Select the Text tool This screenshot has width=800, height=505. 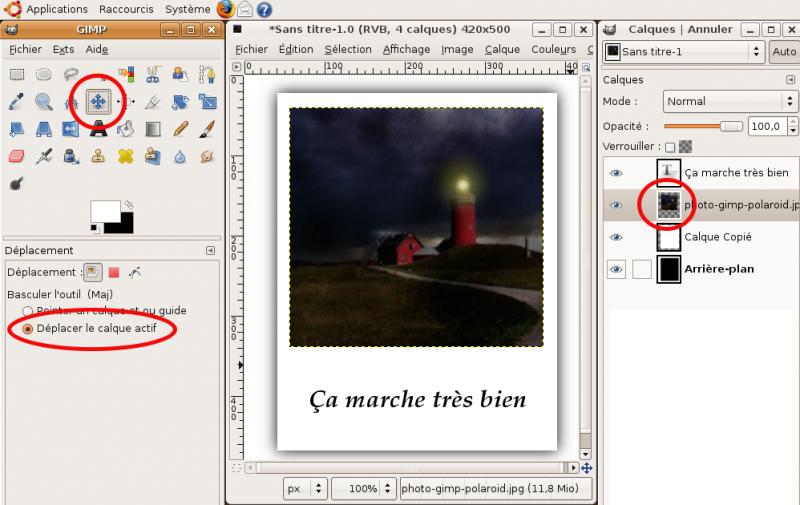pyautogui.click(x=98, y=129)
